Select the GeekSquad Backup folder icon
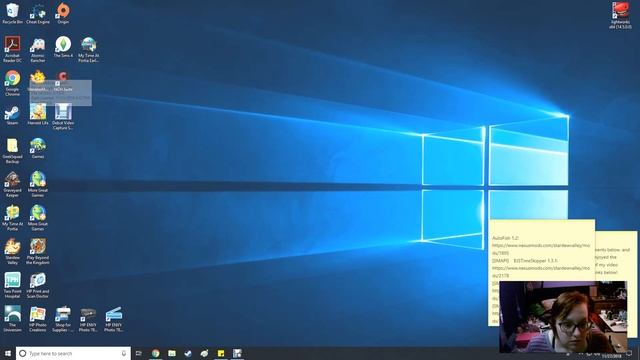 12,151
